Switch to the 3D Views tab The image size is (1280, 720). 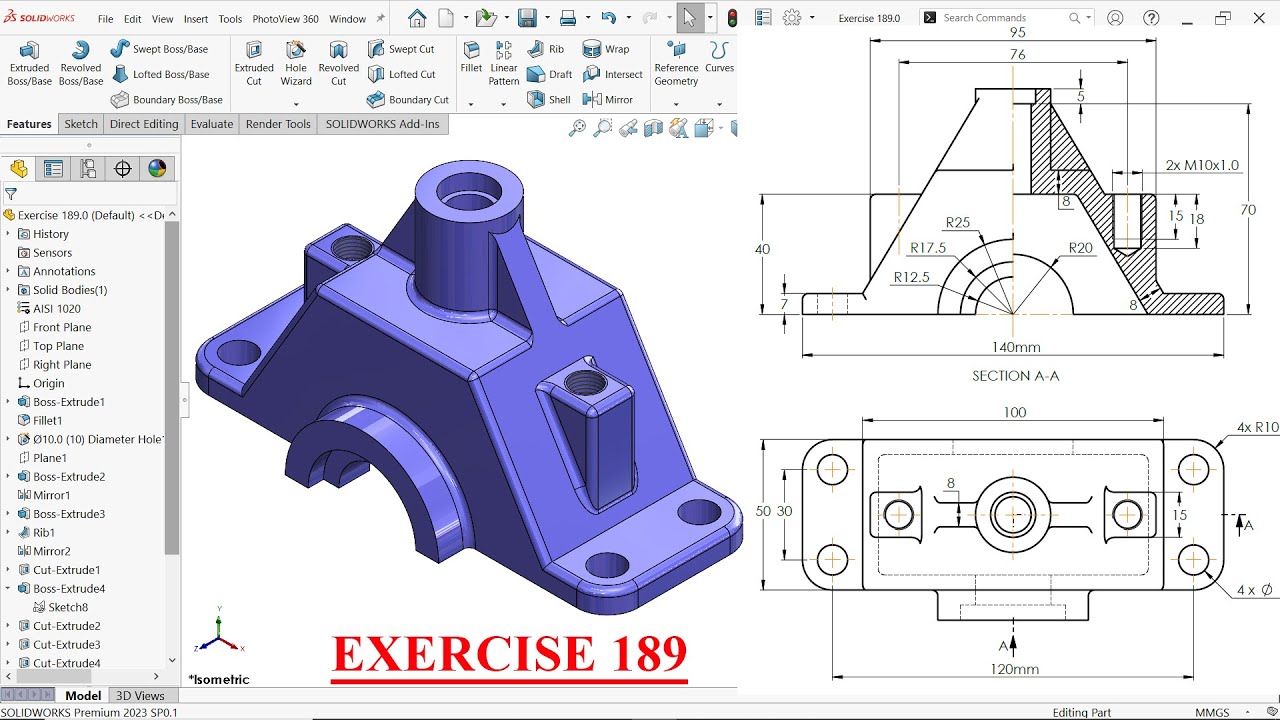coord(140,696)
